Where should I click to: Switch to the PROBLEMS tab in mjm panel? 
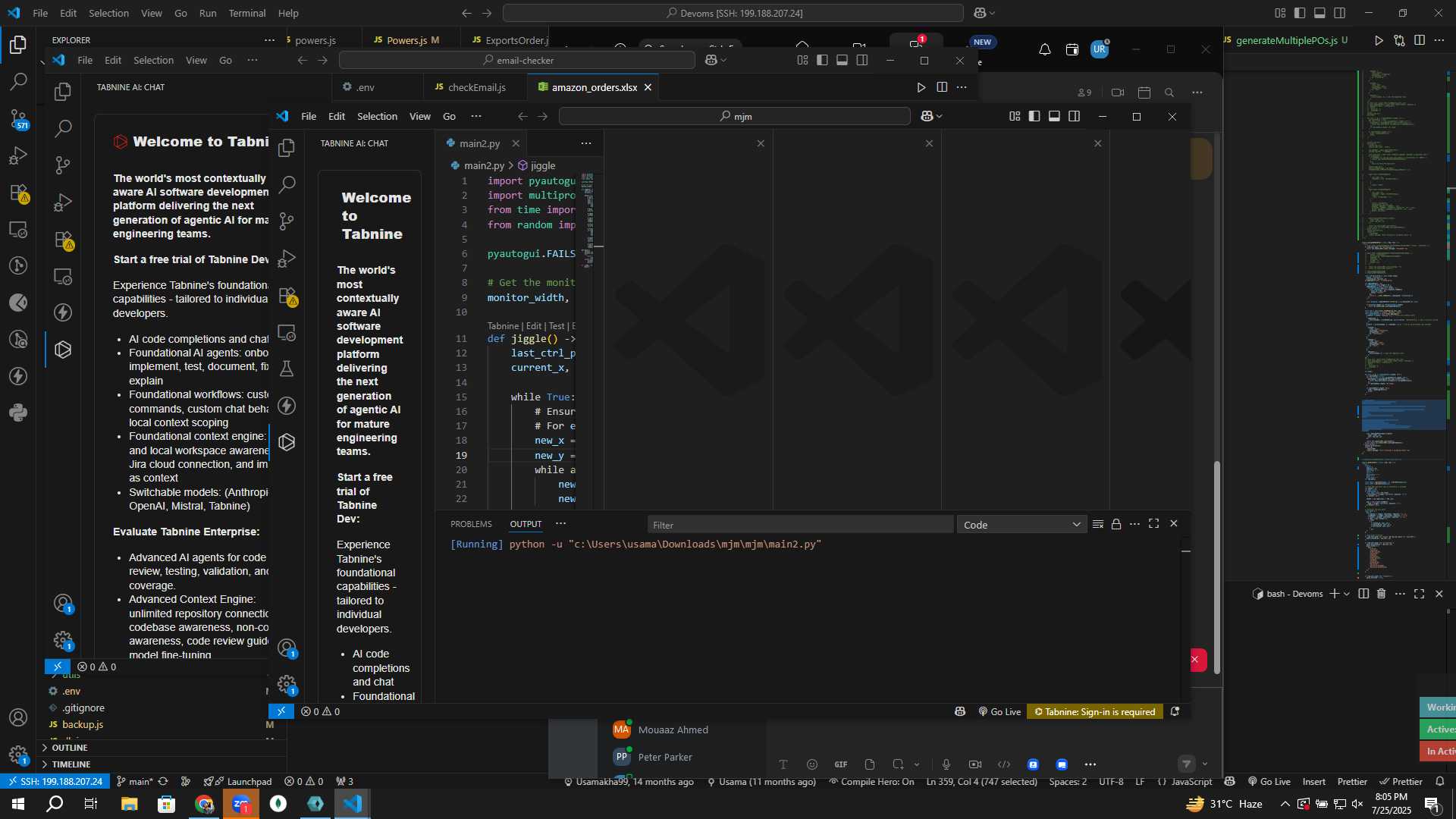(471, 524)
